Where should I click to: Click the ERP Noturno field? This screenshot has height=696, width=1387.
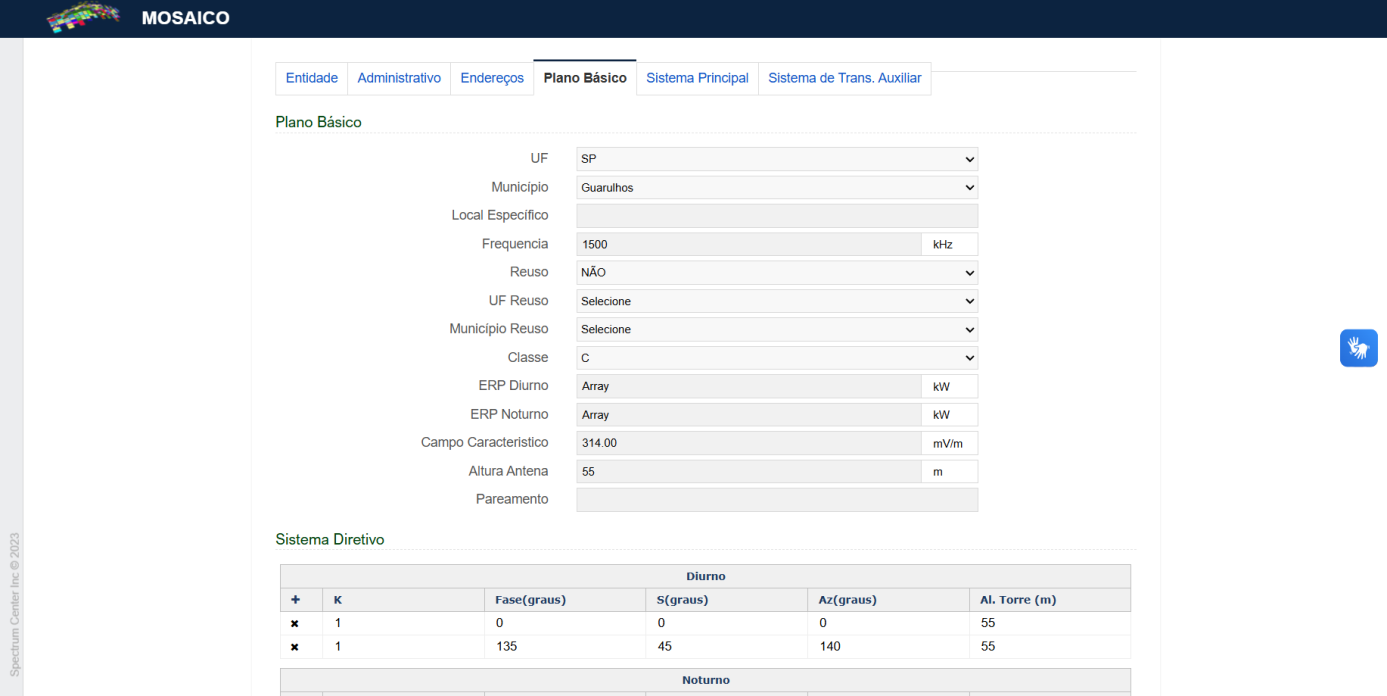click(749, 414)
